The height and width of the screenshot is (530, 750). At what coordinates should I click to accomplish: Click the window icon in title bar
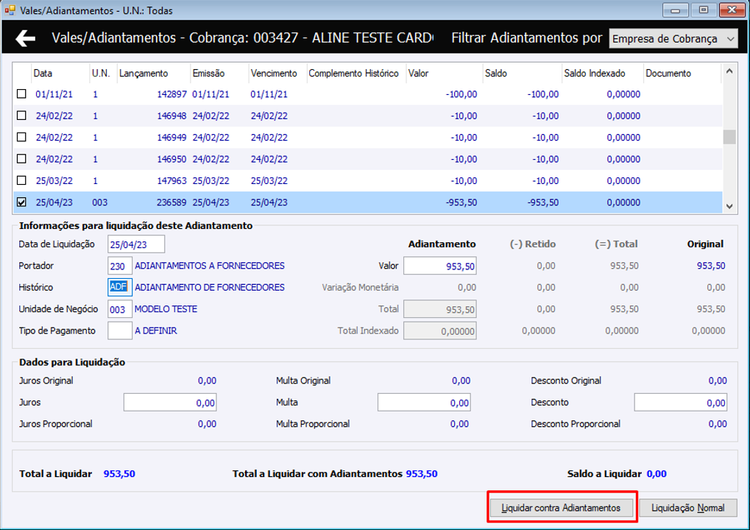tap(10, 9)
